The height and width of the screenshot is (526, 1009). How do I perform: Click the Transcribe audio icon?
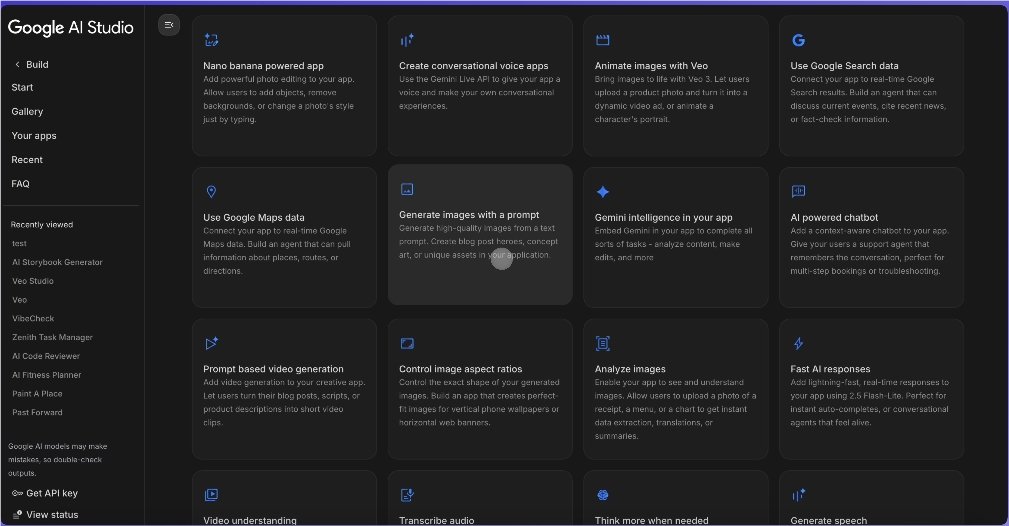(407, 494)
